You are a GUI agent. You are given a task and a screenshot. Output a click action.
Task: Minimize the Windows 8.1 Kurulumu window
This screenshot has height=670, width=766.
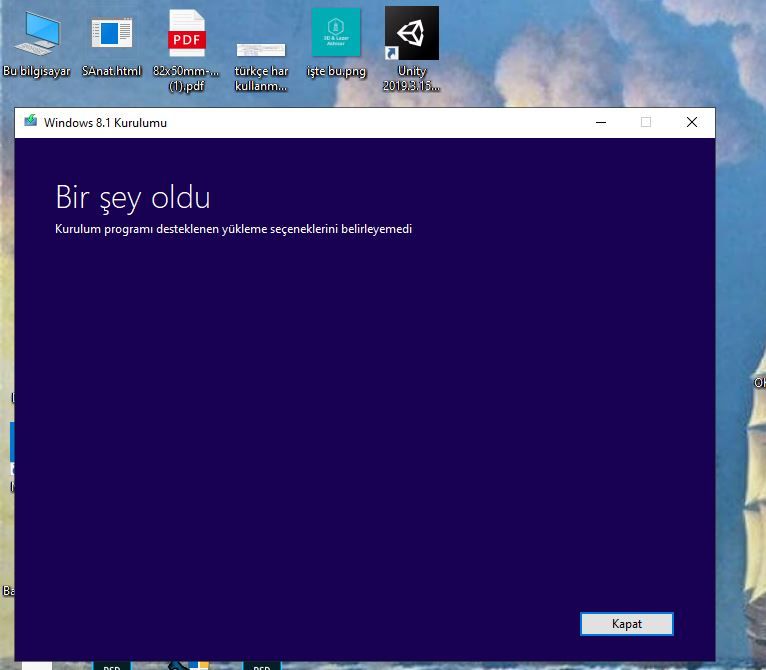point(601,122)
